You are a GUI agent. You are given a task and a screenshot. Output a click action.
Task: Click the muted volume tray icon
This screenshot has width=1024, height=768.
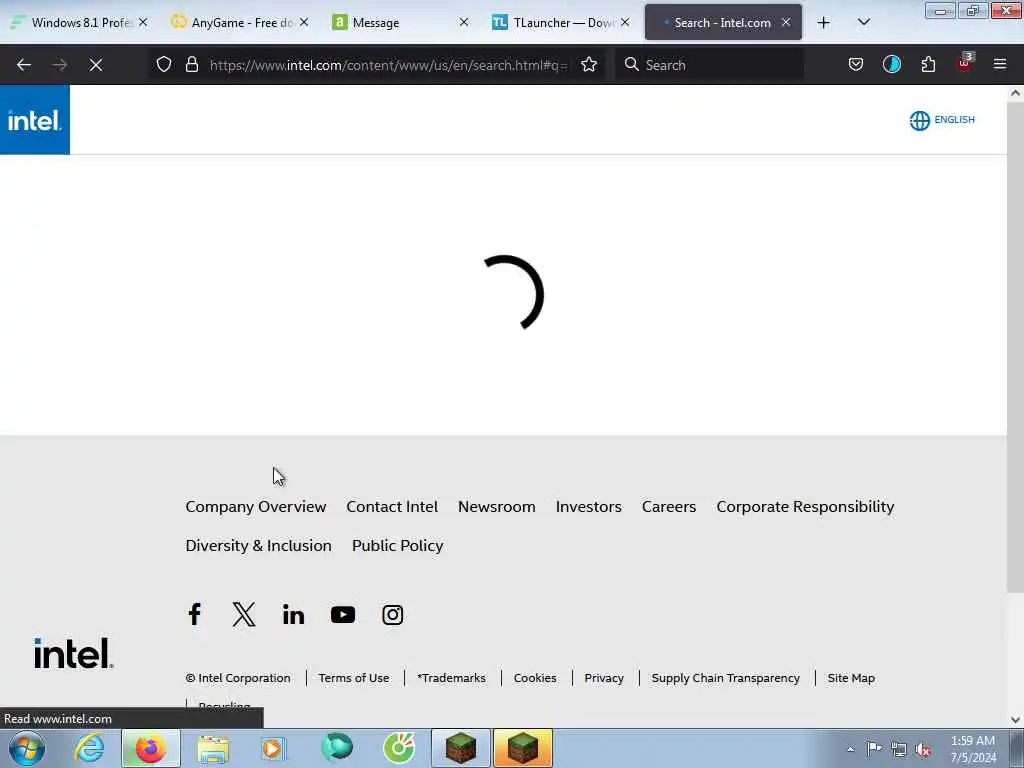click(923, 750)
